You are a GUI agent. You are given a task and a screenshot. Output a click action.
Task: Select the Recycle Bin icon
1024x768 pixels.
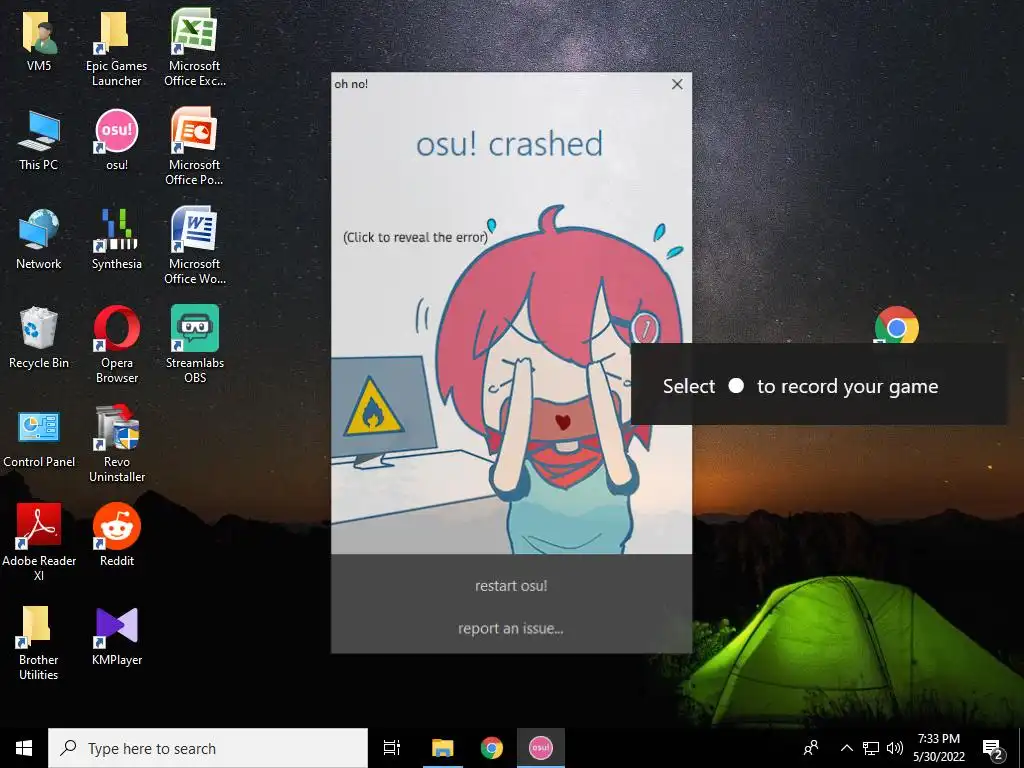tap(39, 338)
